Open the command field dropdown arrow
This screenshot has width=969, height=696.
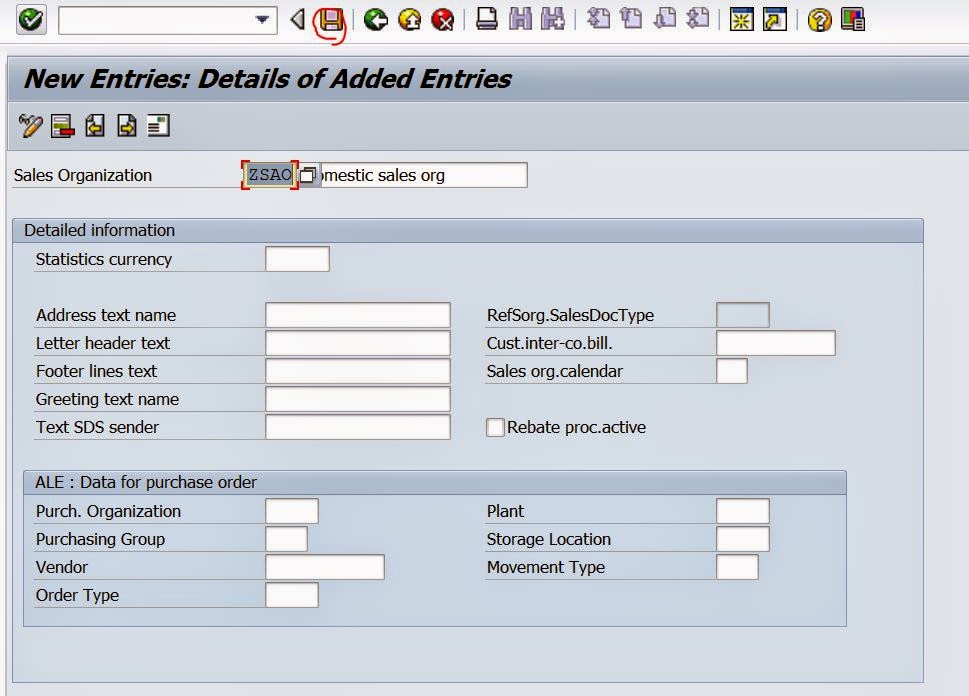262,19
